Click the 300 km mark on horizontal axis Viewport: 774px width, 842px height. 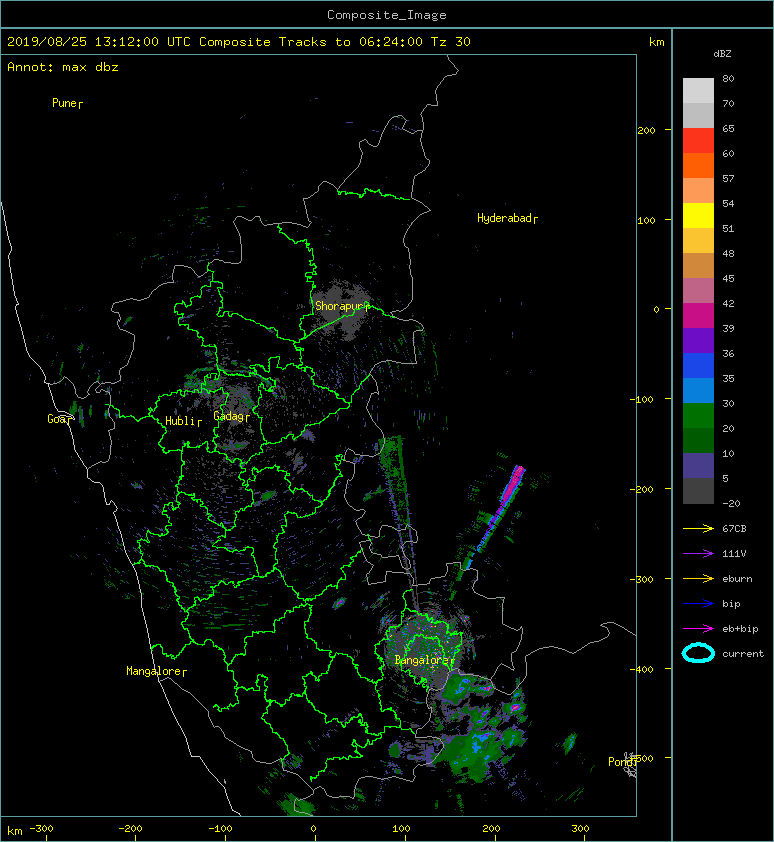(x=580, y=829)
